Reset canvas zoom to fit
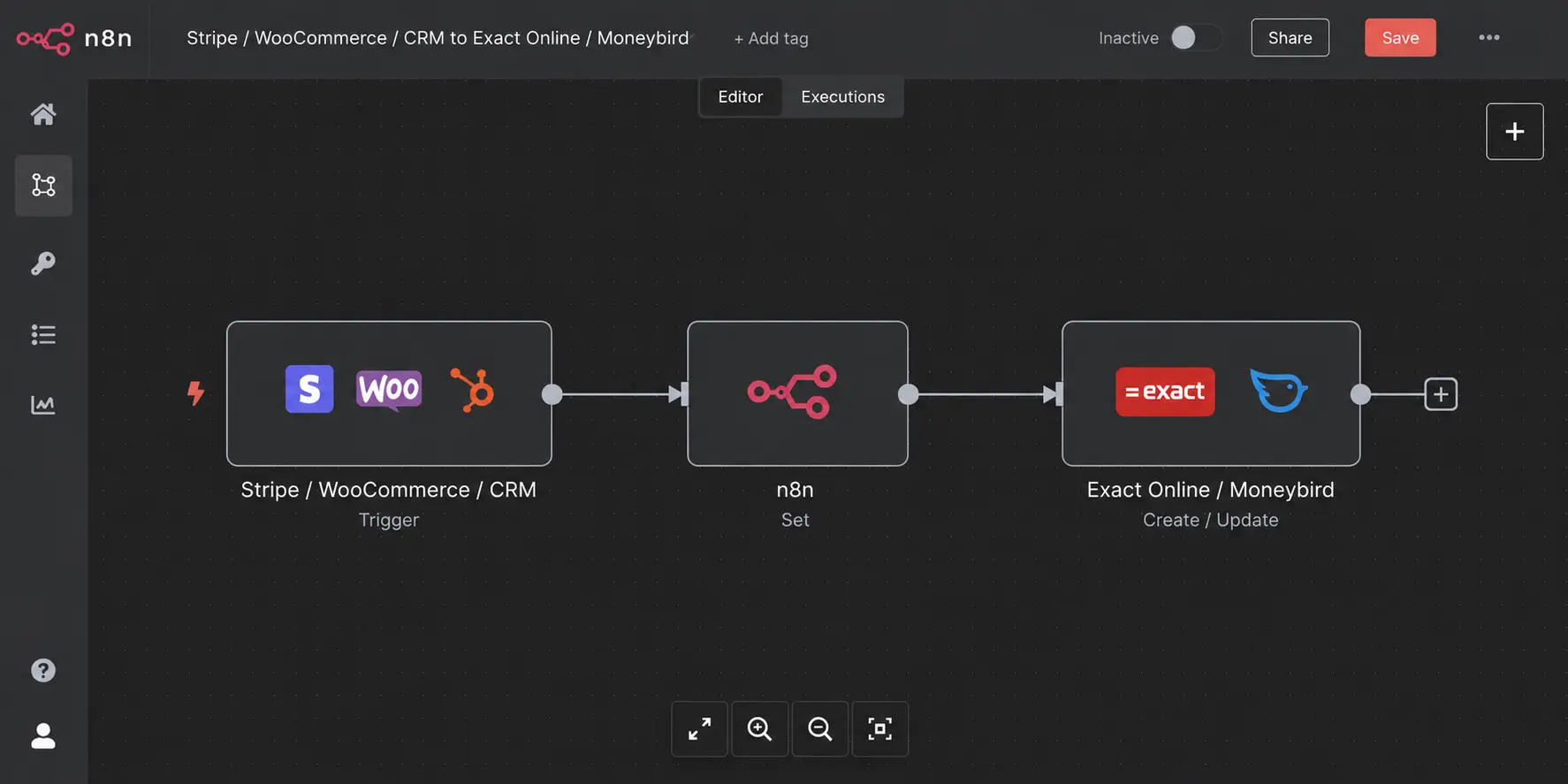This screenshot has height=784, width=1568. click(879, 729)
